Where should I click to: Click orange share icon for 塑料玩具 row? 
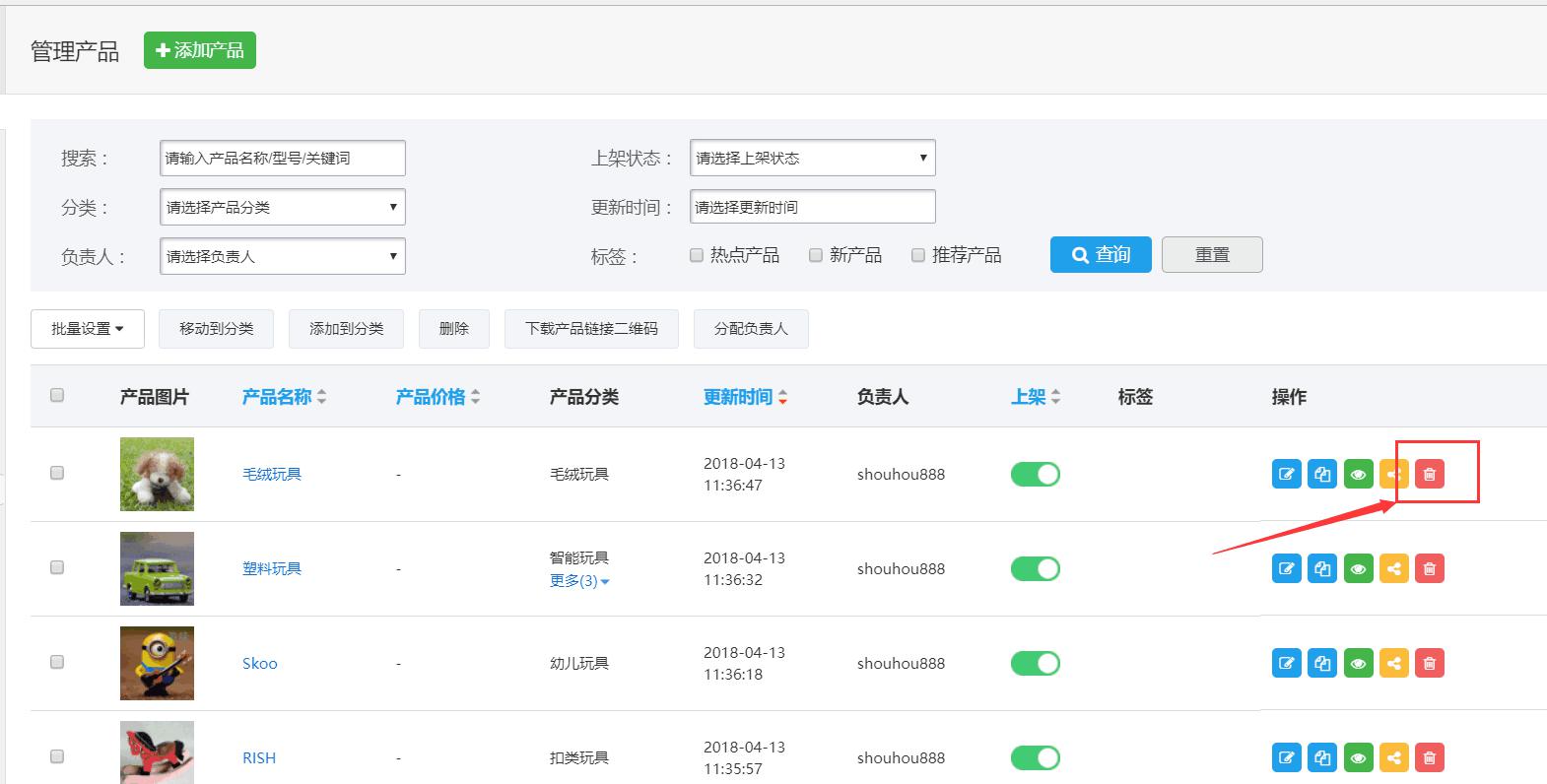click(1393, 568)
